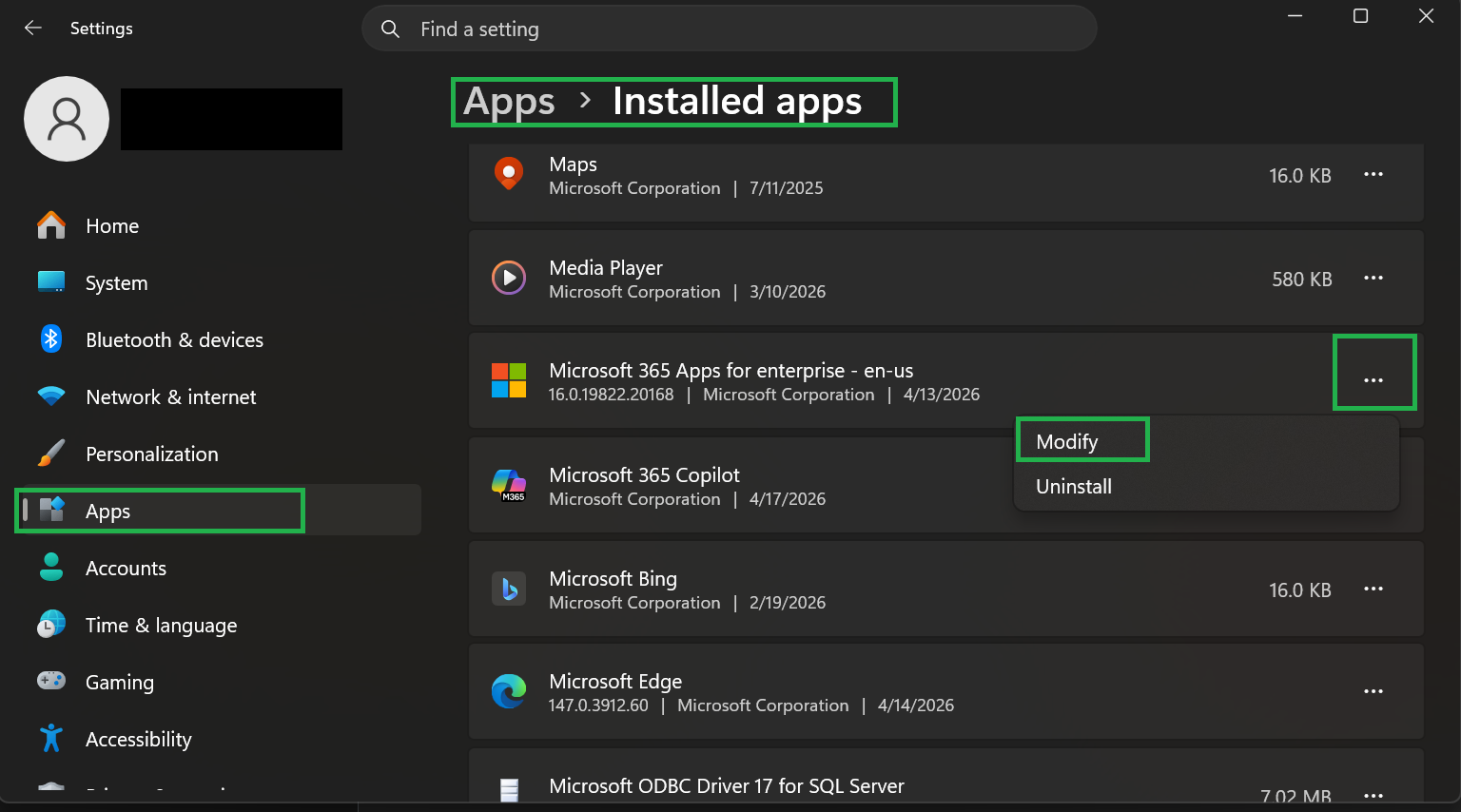Click the Maps app name
Screen dimensions: 1461x812
574,164
